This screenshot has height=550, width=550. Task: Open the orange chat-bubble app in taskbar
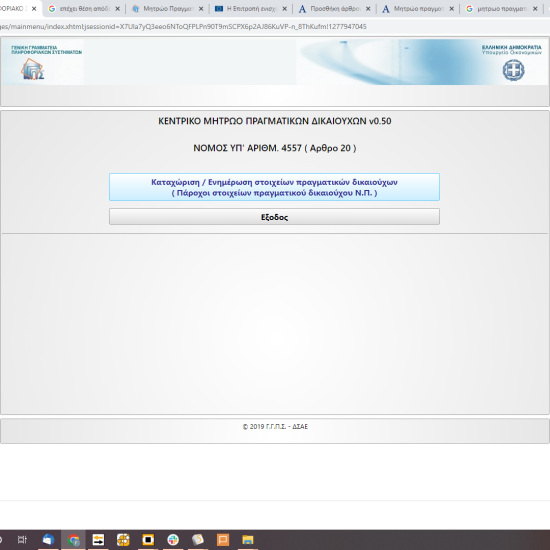point(223,539)
